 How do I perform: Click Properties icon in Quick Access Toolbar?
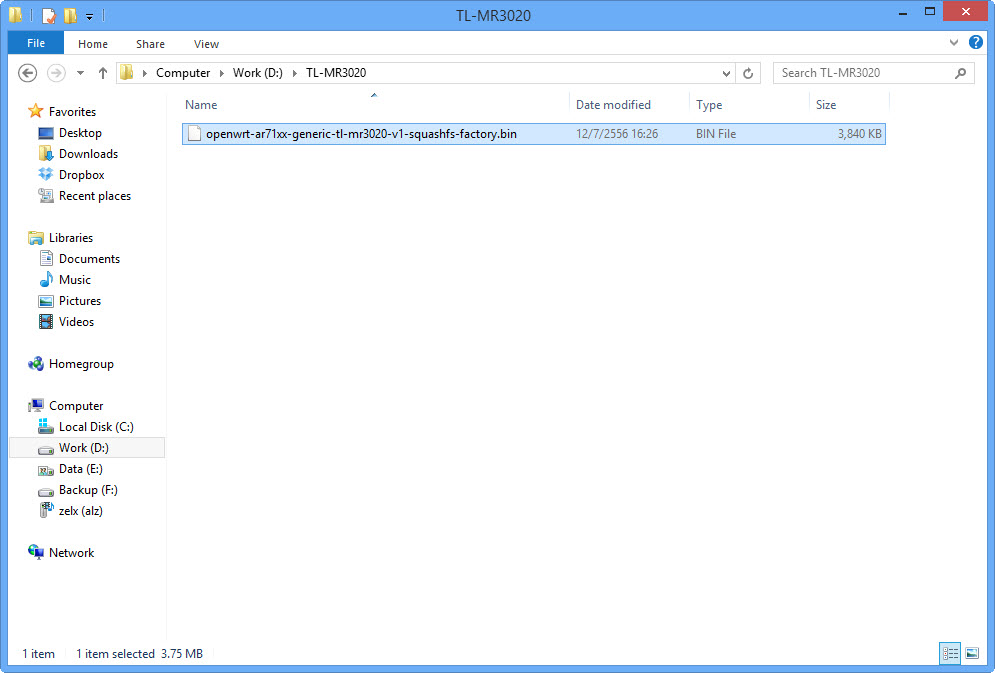point(49,15)
